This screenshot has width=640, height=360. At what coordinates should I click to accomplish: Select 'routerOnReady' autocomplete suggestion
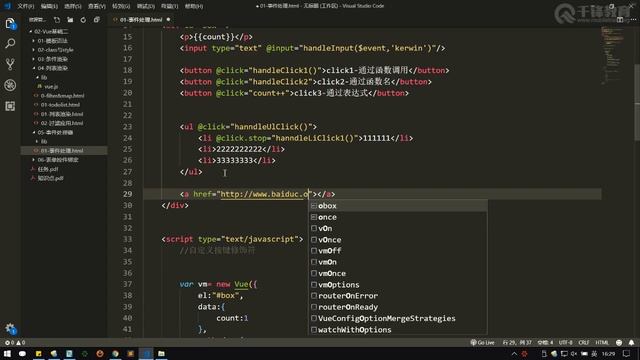pos(398,307)
